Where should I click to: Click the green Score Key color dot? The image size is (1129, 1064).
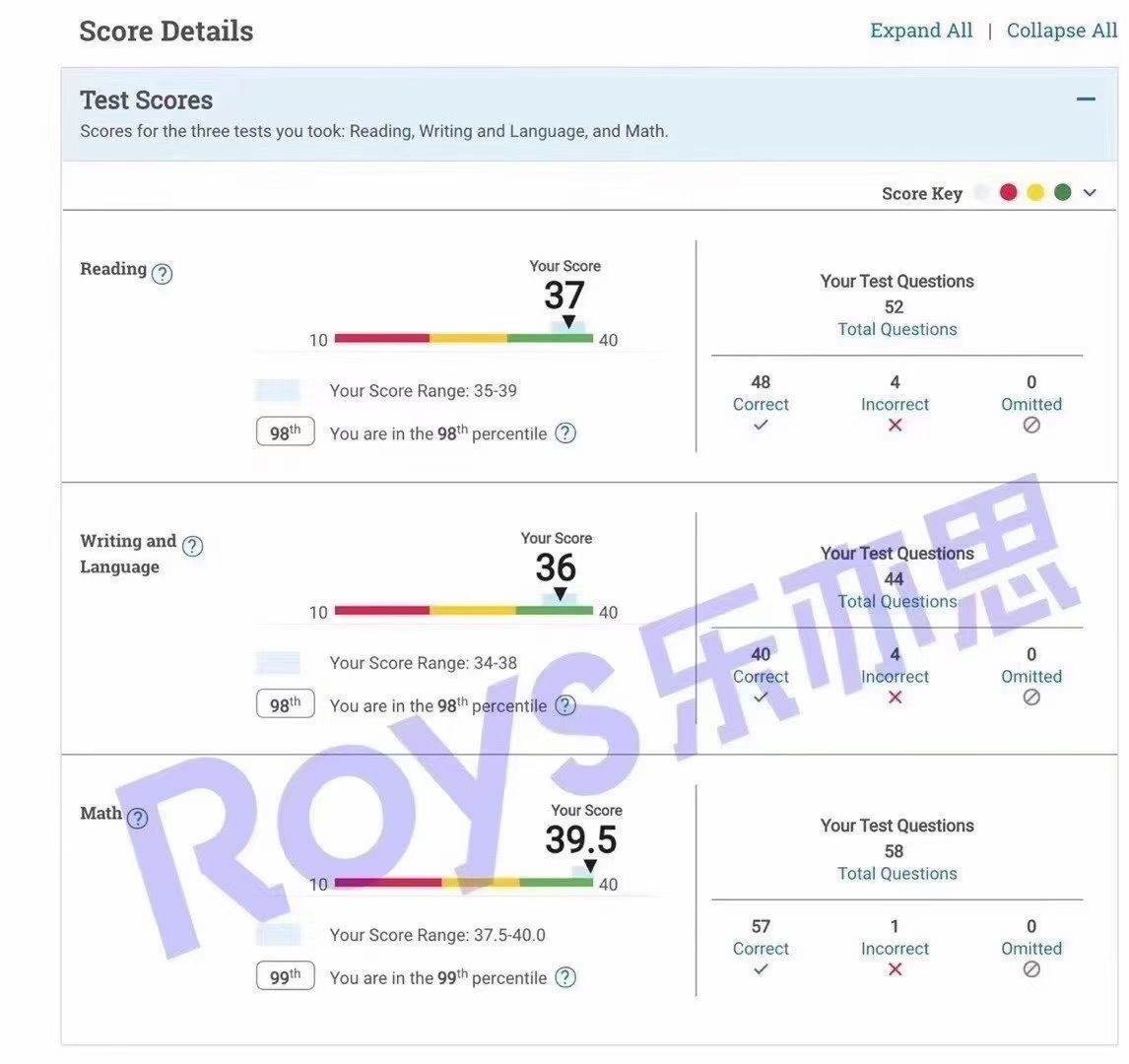1062,192
